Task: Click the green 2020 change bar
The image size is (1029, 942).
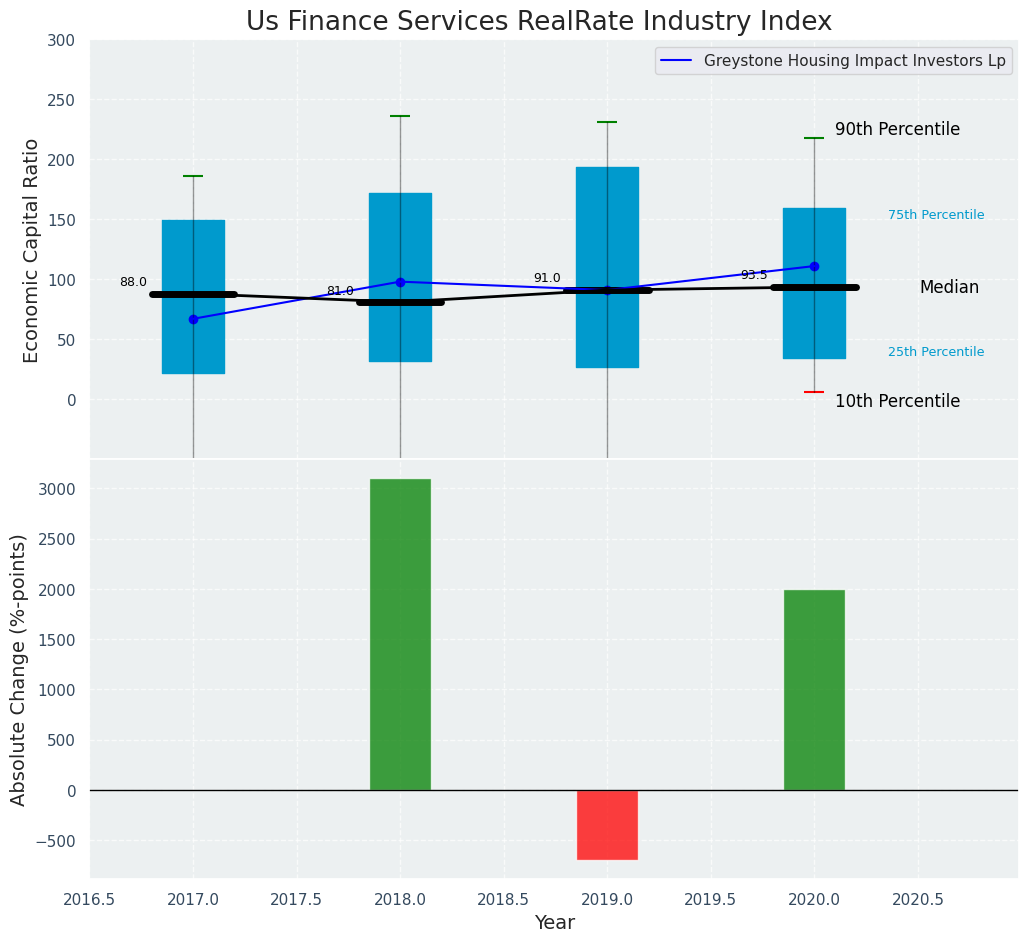Action: pyautogui.click(x=814, y=690)
